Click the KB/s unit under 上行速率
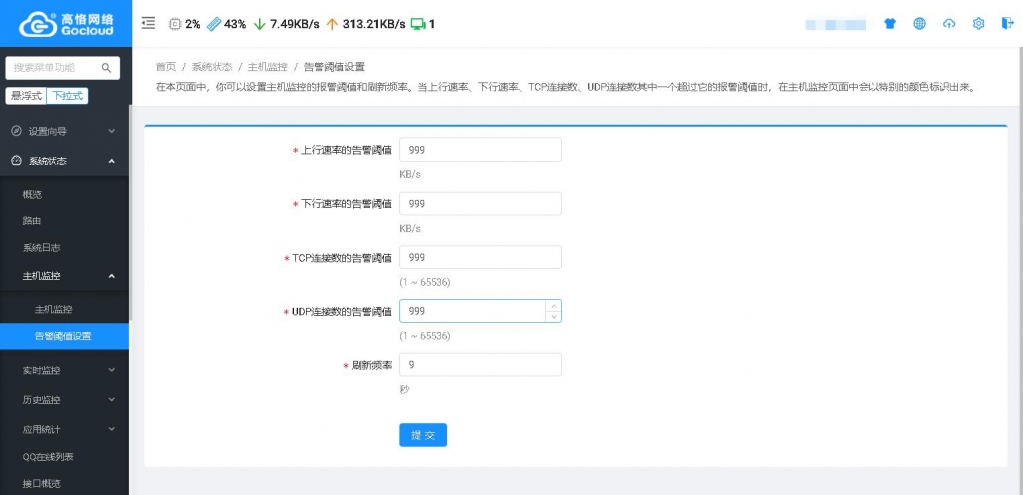Image resolution: width=1023 pixels, height=495 pixels. point(410,175)
